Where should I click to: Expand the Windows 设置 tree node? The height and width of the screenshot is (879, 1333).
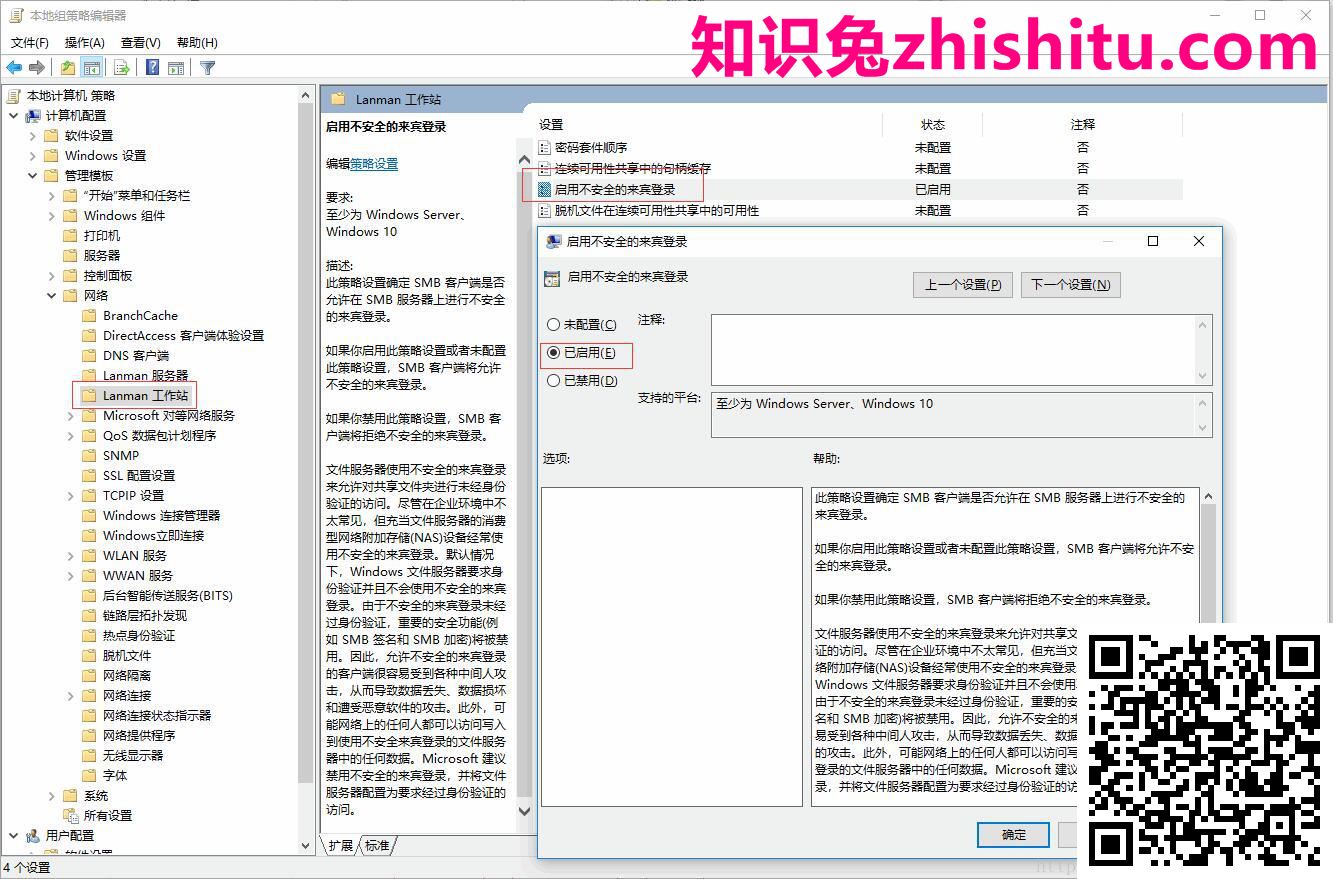click(x=33, y=155)
